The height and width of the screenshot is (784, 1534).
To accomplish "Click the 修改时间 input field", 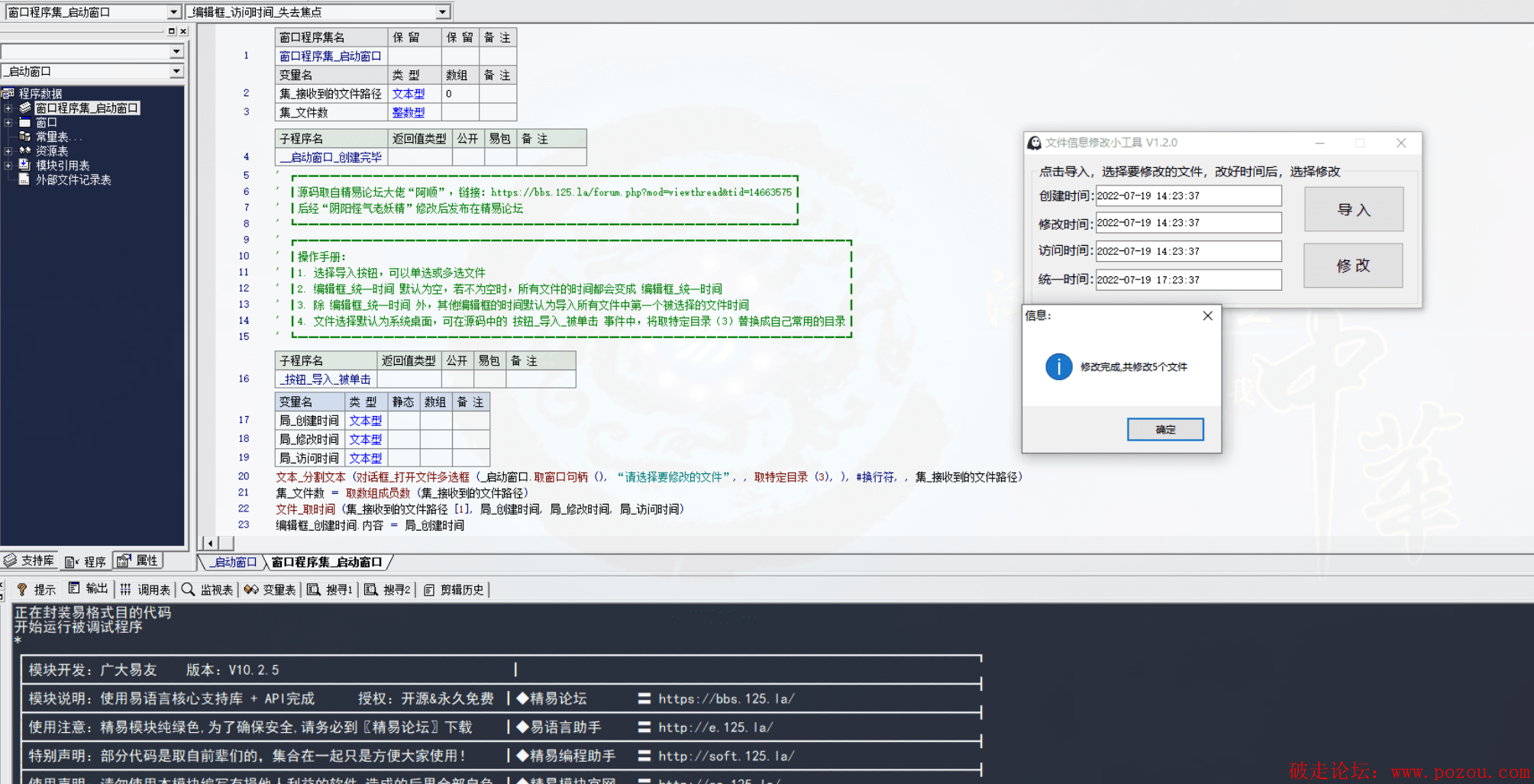I will [x=1188, y=223].
